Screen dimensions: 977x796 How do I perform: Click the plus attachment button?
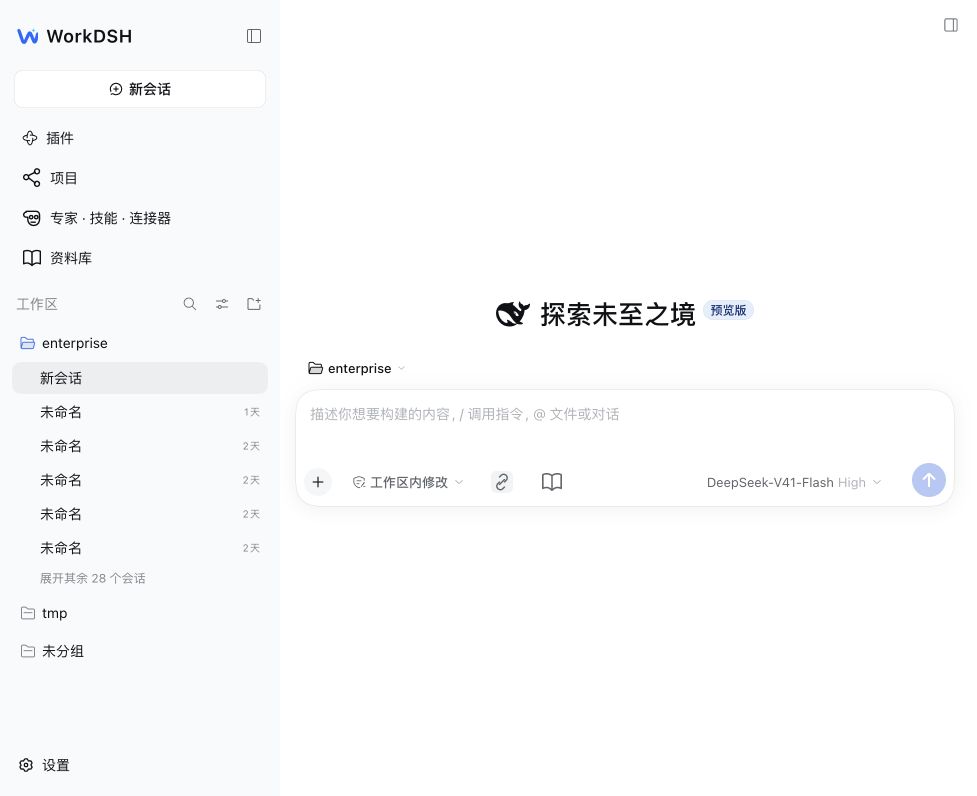(x=318, y=482)
